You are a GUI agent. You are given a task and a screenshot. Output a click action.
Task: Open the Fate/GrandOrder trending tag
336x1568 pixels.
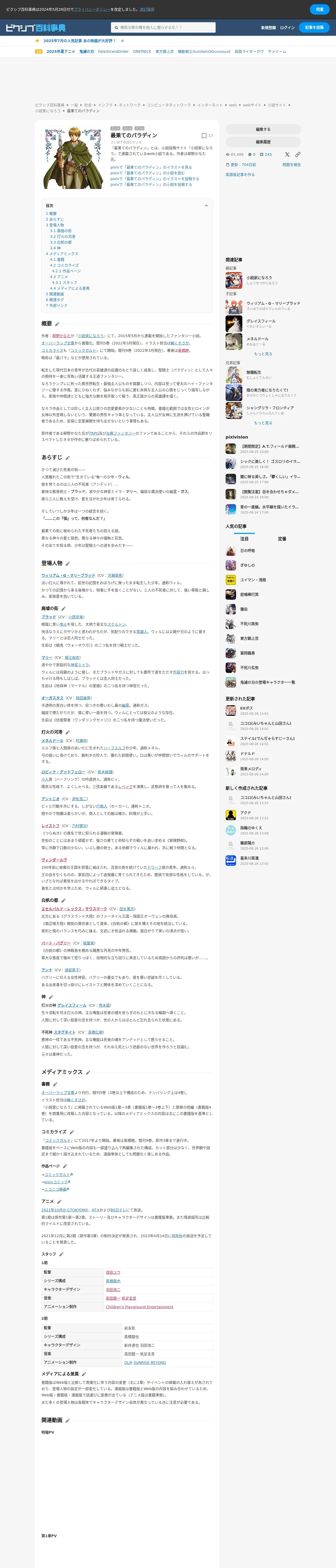(113, 52)
